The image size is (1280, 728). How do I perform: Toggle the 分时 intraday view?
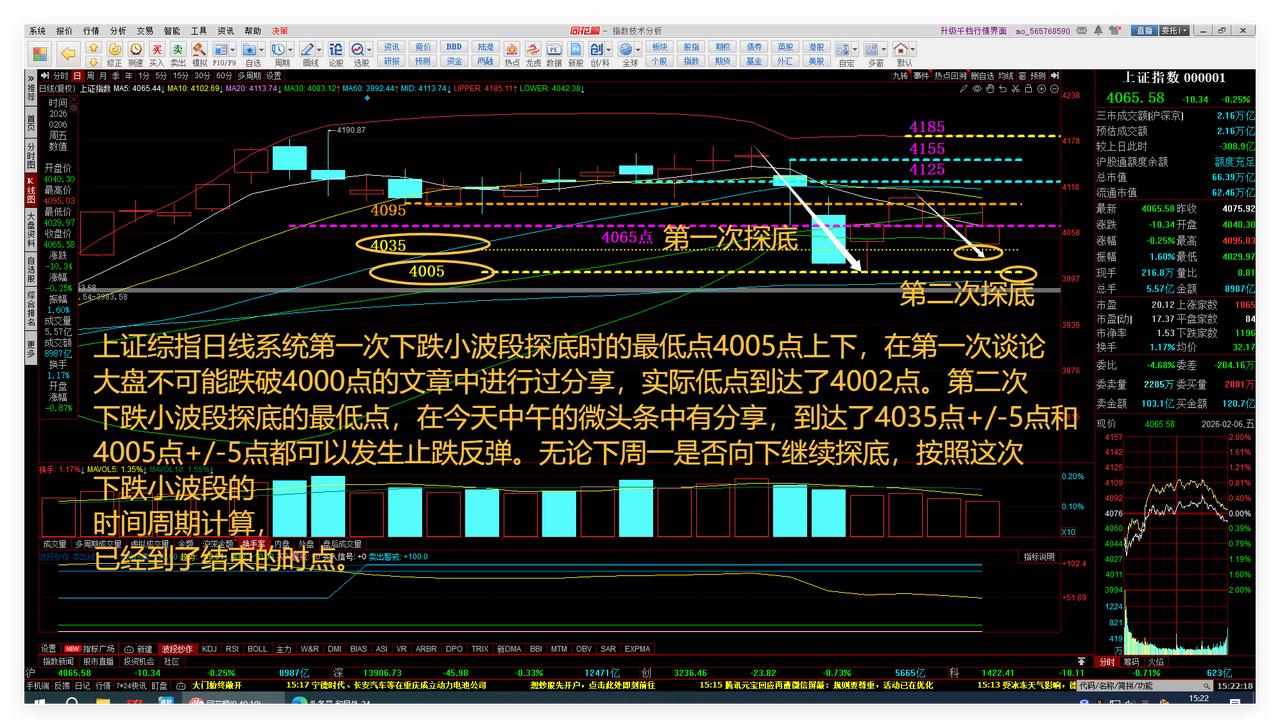(x=60, y=76)
